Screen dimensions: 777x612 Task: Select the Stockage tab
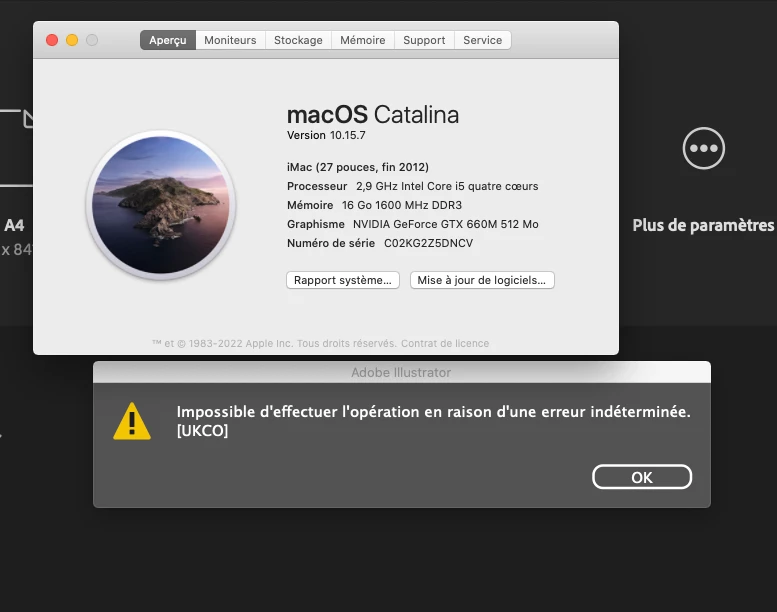pyautogui.click(x=298, y=40)
